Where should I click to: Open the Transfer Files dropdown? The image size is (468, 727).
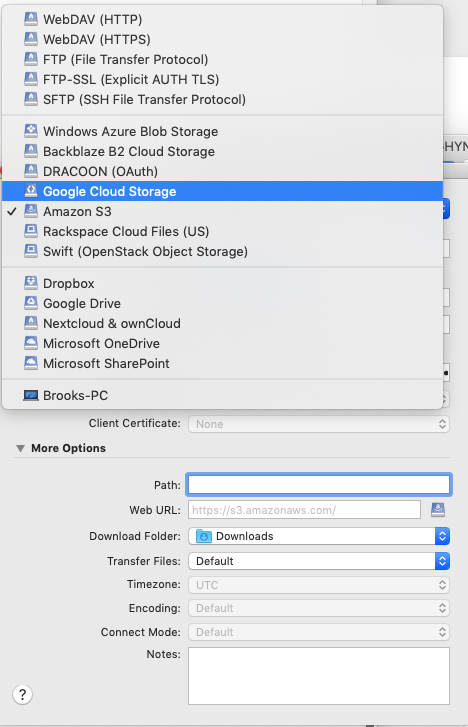pyautogui.click(x=319, y=561)
